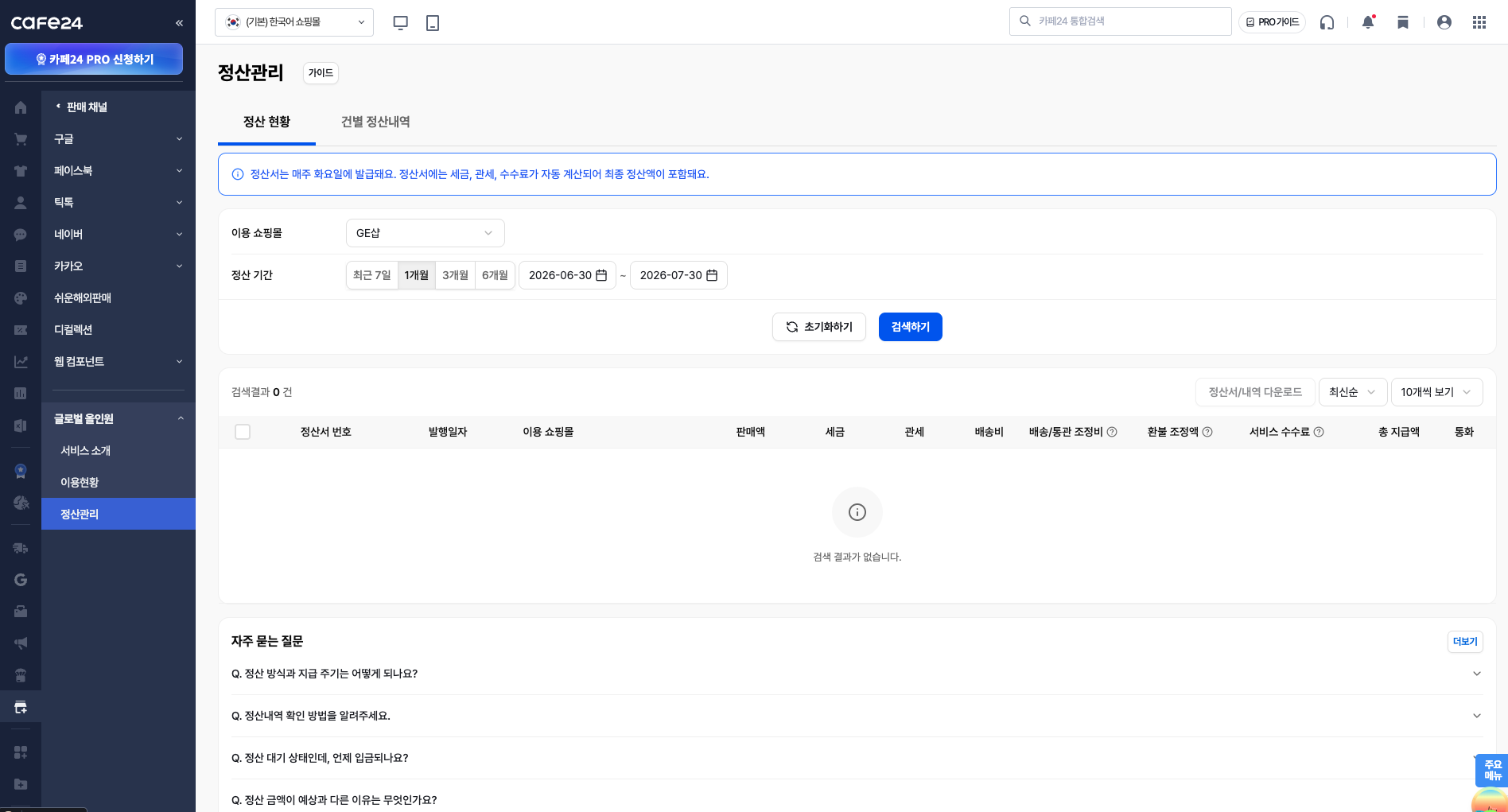Open the megaphone marketing icon
Screen dimensions: 1508x812
[x=21, y=643]
